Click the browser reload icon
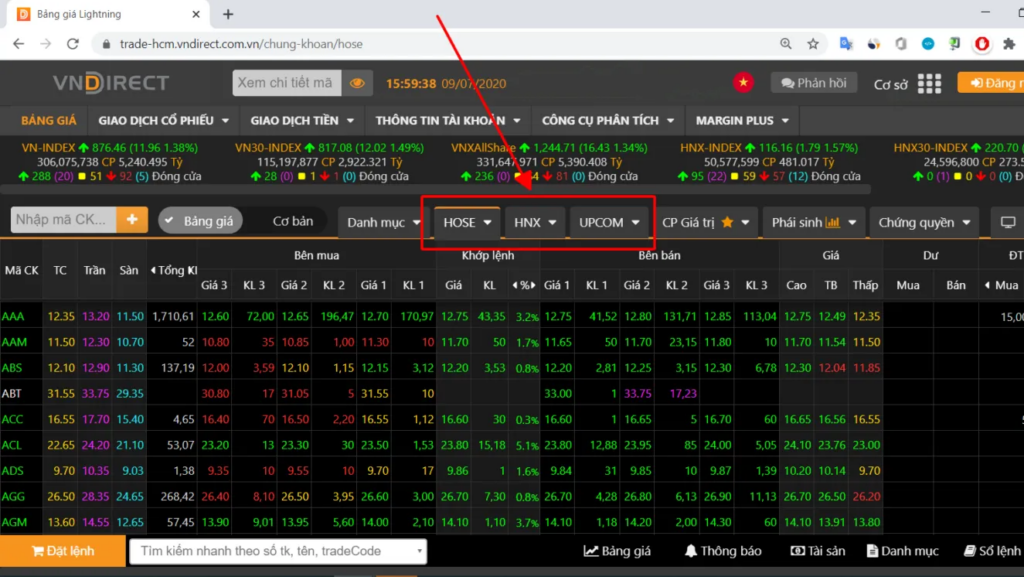The width and height of the screenshot is (1024, 577). click(x=72, y=44)
